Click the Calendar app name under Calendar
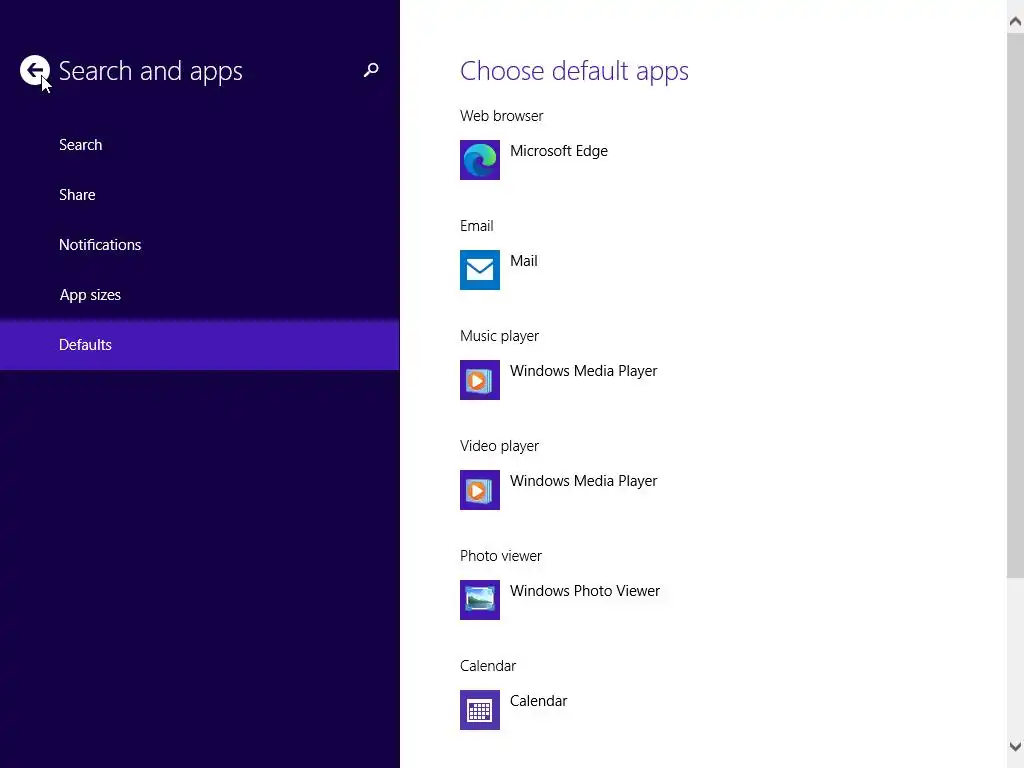 click(539, 701)
